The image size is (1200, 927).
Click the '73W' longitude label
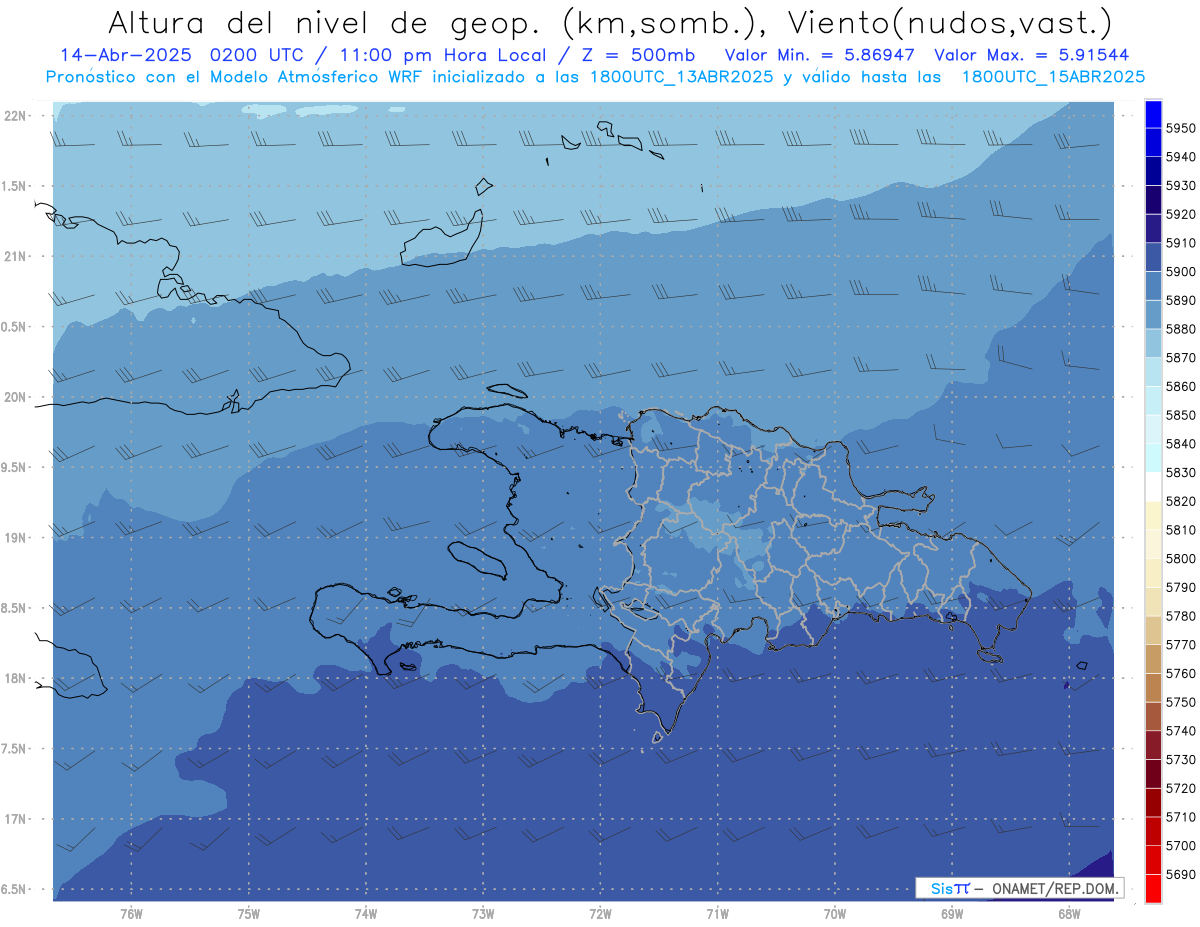483,914
